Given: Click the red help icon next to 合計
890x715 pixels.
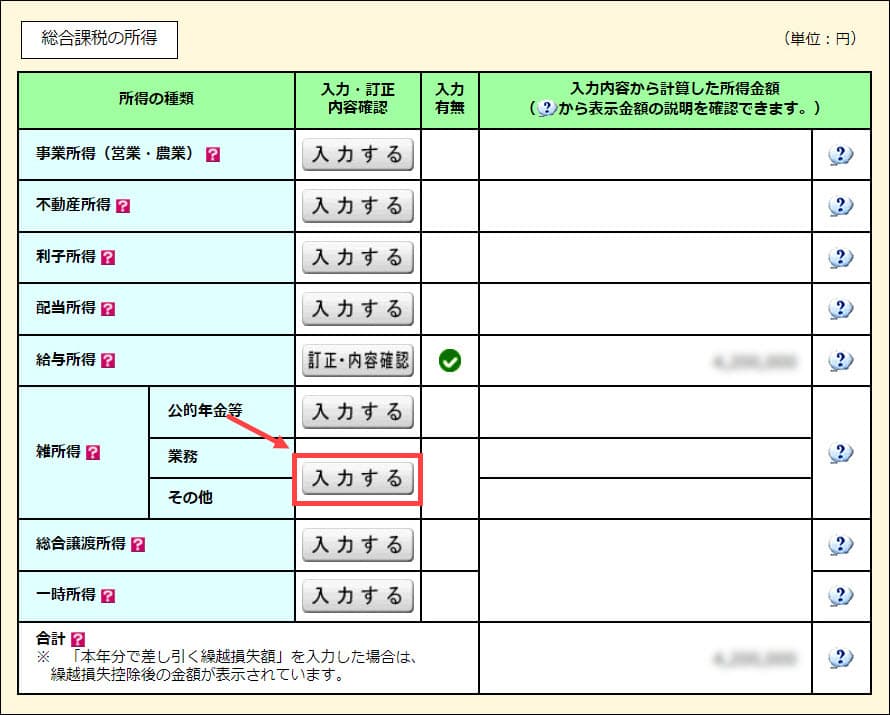Looking at the screenshot, I should 78,638.
